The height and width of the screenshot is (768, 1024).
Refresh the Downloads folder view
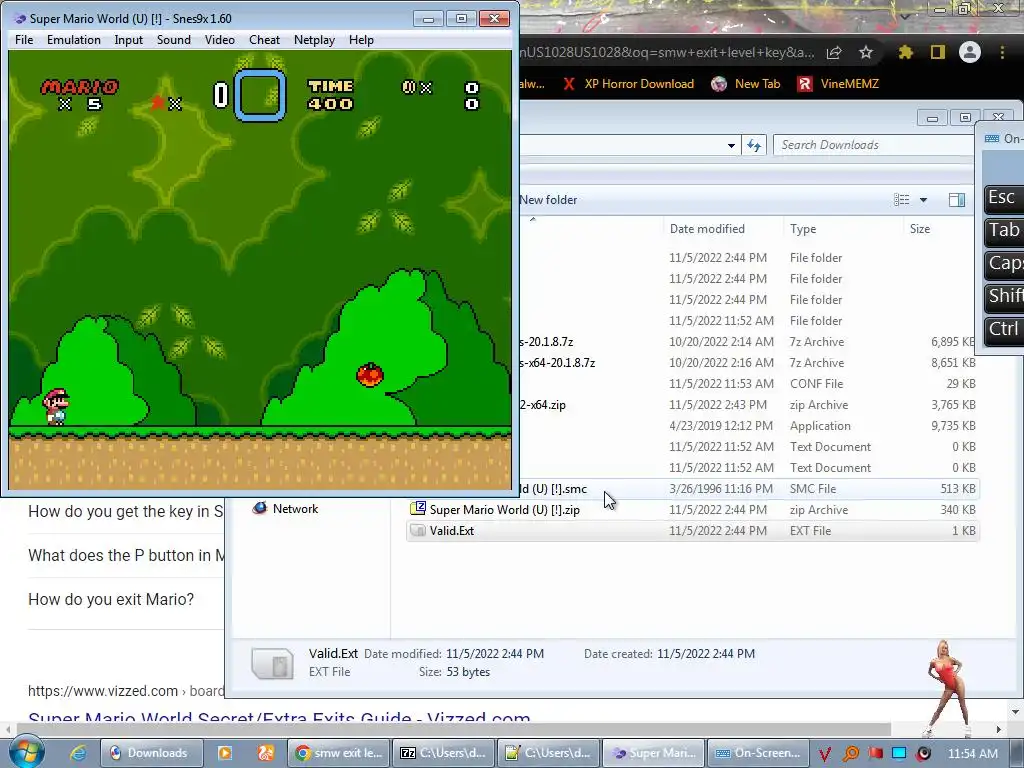(x=754, y=145)
